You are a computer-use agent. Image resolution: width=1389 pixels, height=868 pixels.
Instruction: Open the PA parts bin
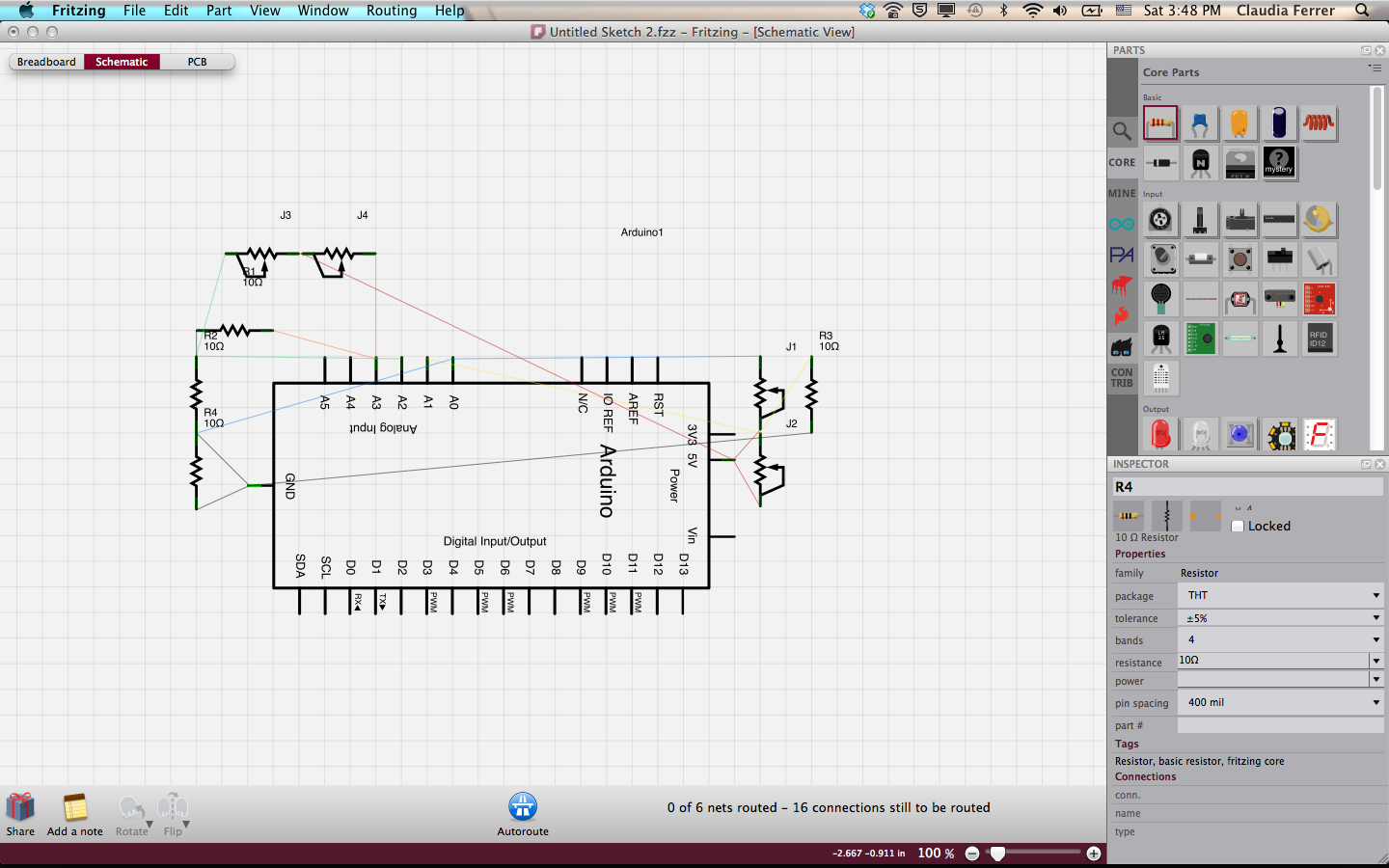point(1121,255)
